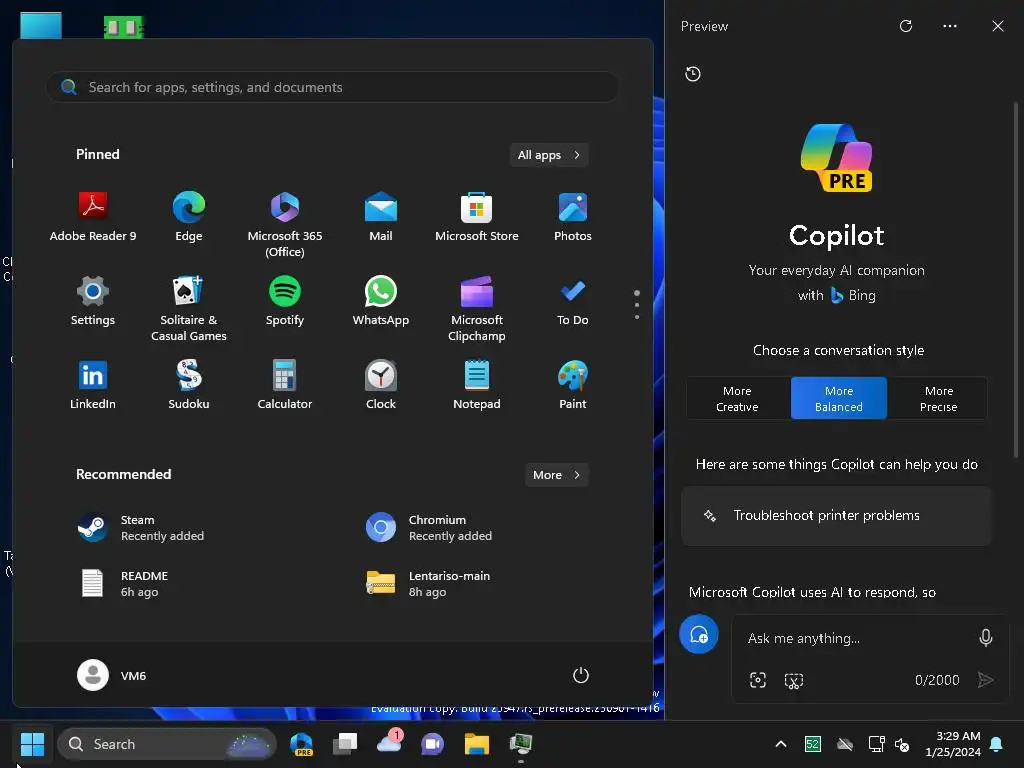Open the Photos app
This screenshot has height=768, width=1024.
coord(573,217)
